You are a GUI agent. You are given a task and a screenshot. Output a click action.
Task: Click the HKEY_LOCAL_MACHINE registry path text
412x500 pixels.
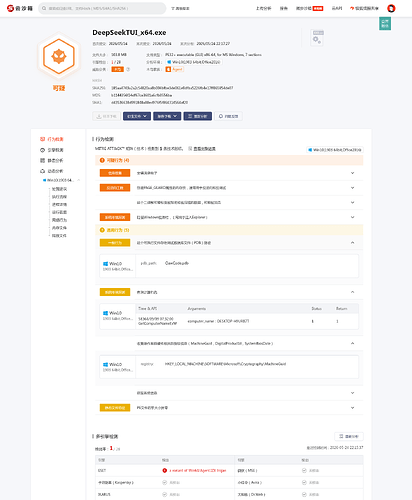(x=225, y=364)
